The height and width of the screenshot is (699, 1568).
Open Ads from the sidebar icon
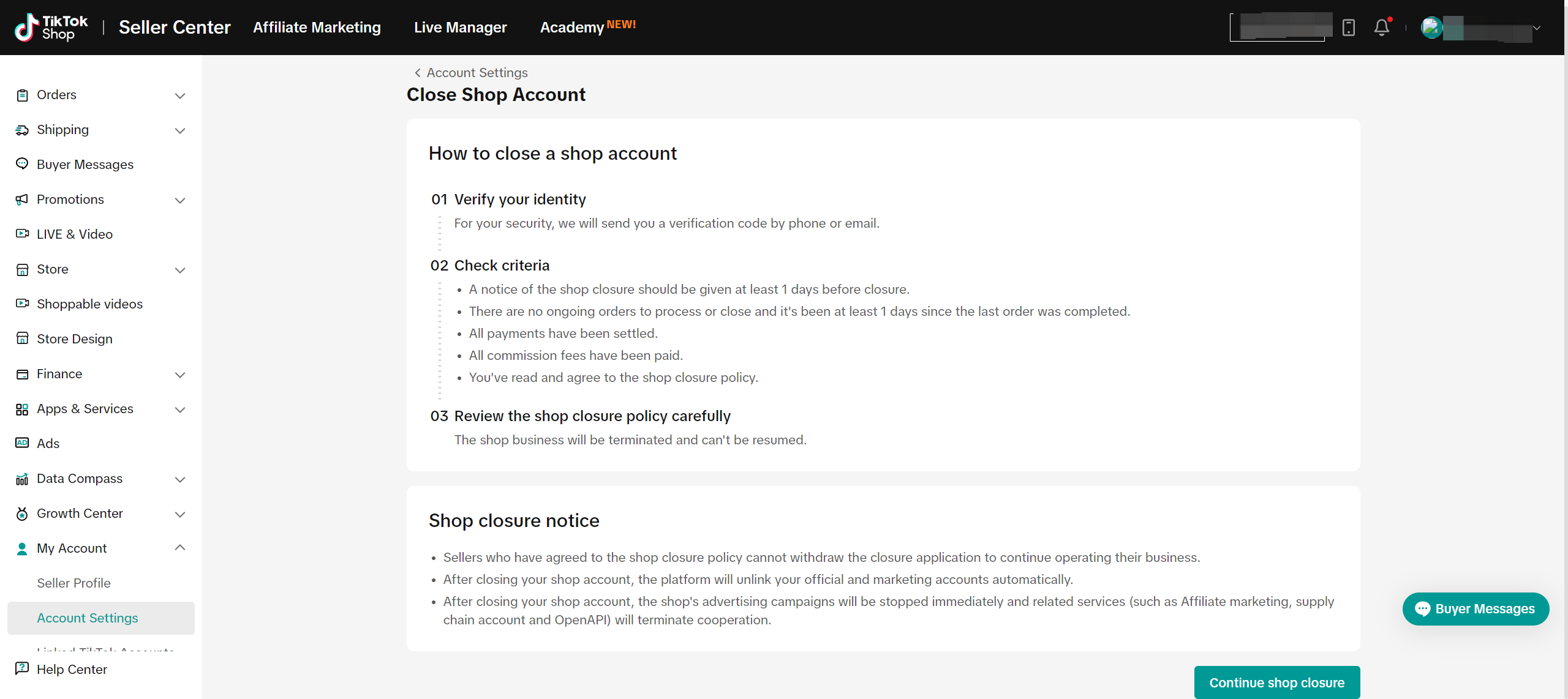pyautogui.click(x=22, y=443)
